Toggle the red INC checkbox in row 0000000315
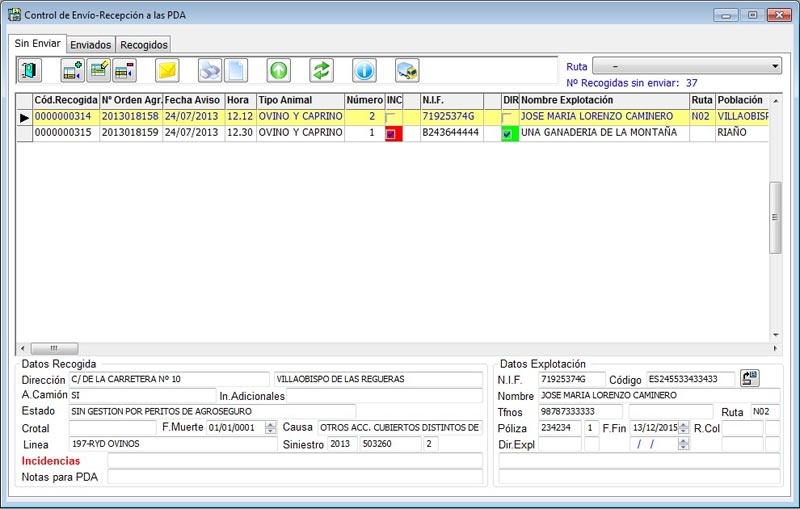 tap(392, 133)
